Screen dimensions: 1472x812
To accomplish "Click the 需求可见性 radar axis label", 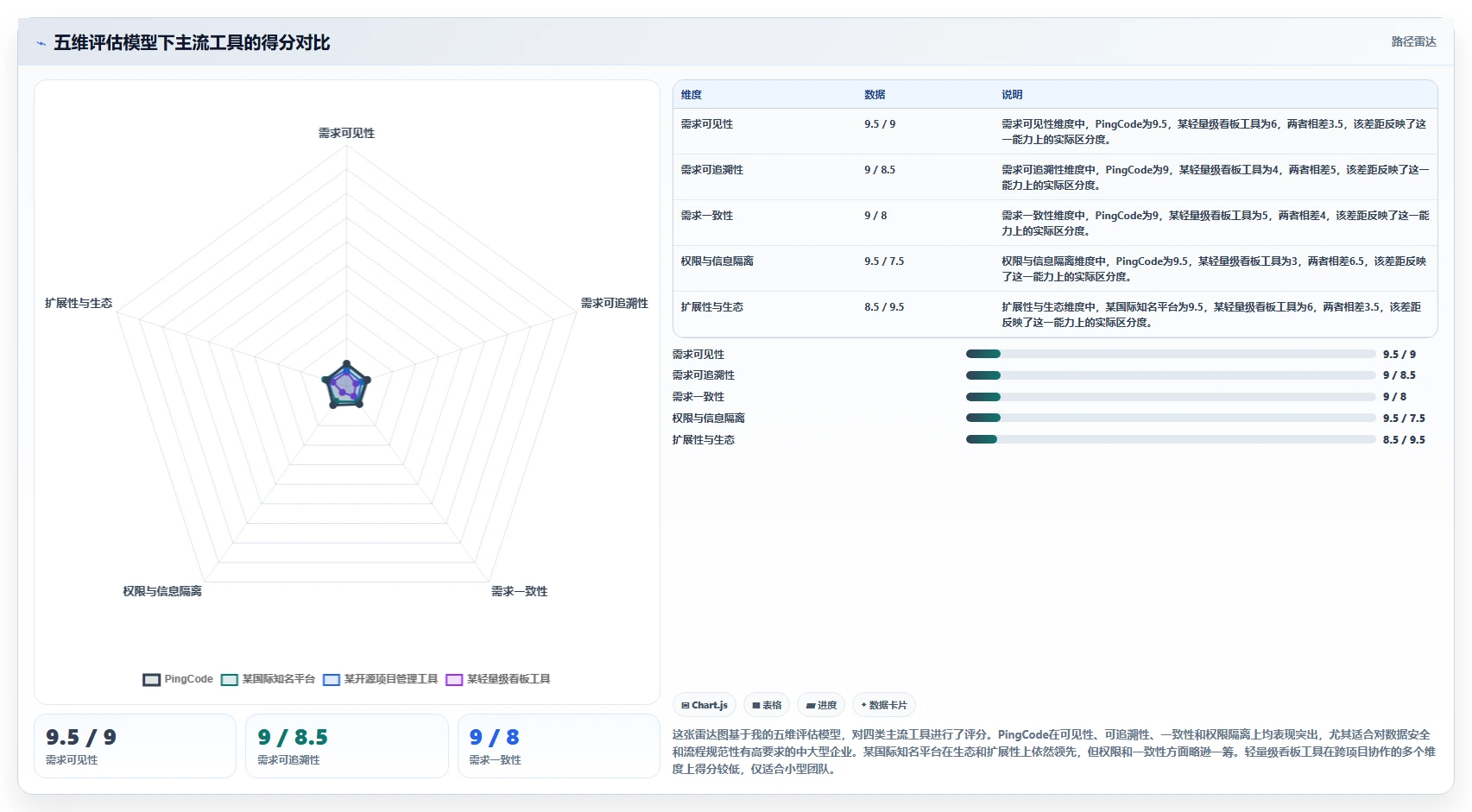I will [346, 133].
